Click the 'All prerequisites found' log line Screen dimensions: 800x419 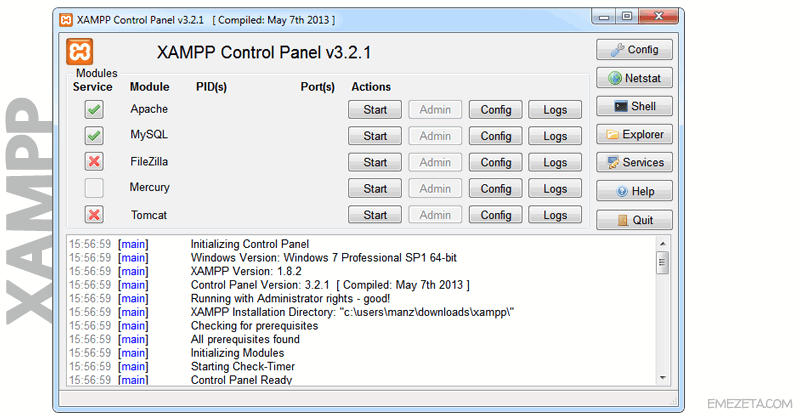coord(245,339)
